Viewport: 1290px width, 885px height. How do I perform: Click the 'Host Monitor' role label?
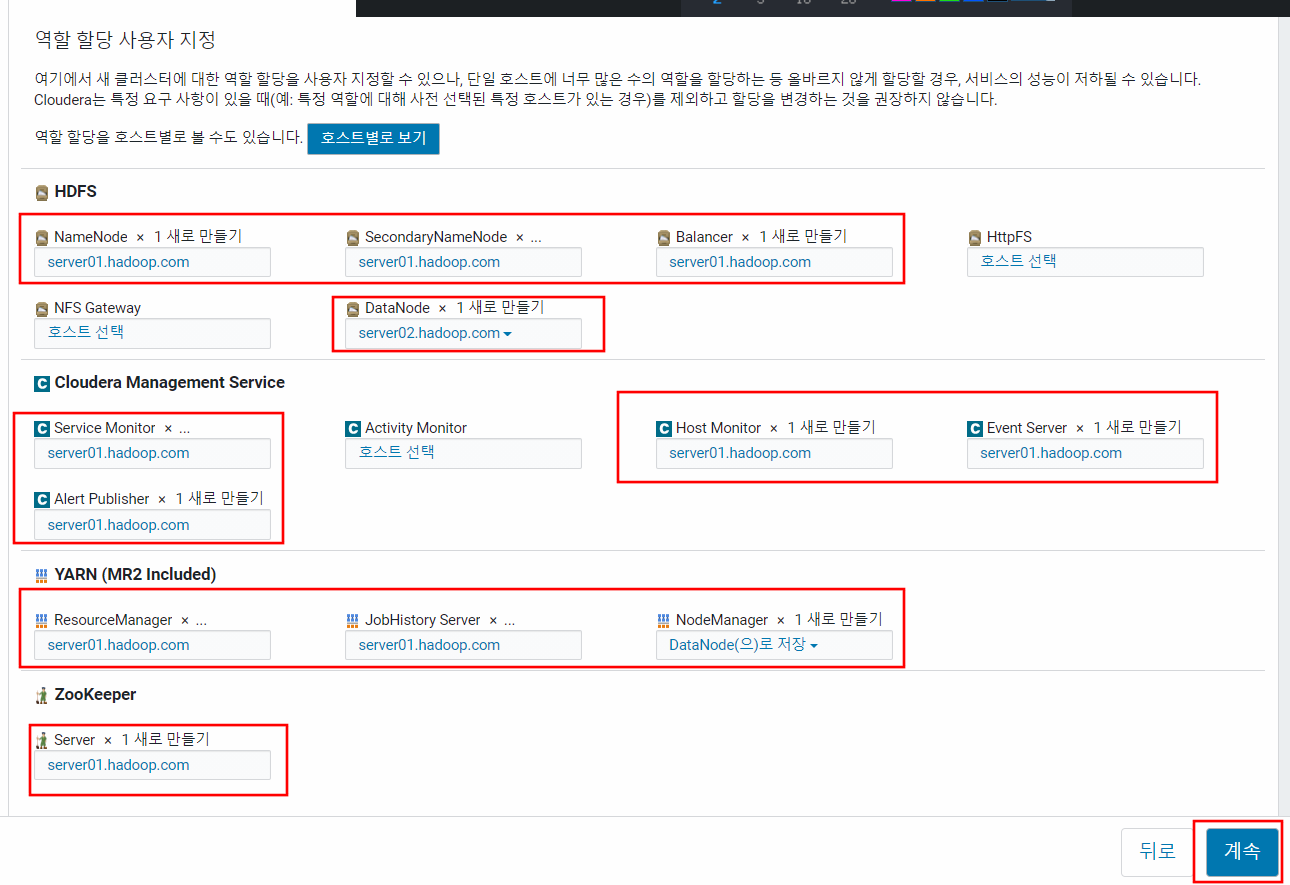719,429
